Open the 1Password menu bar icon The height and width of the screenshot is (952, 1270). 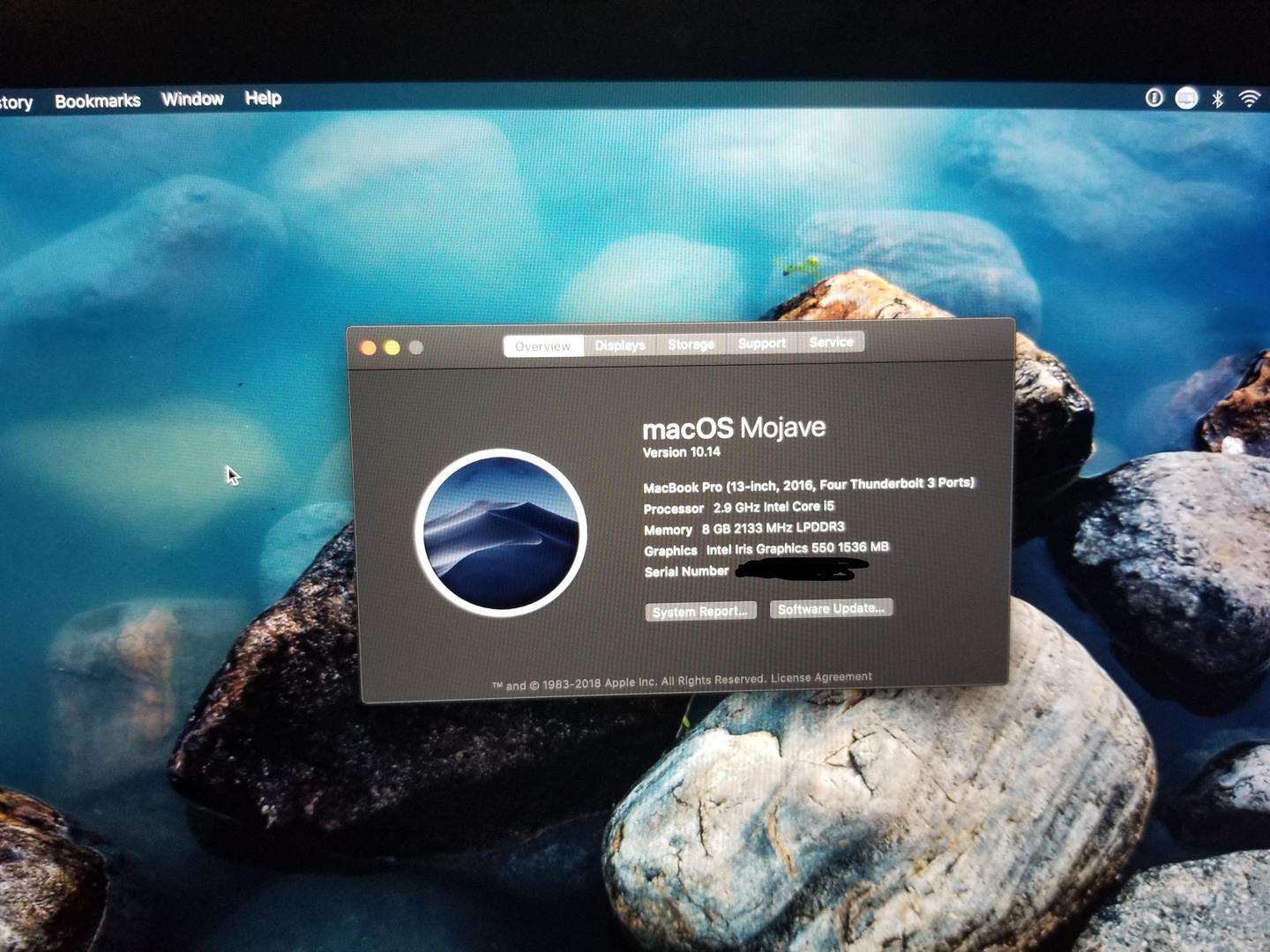(x=1154, y=98)
